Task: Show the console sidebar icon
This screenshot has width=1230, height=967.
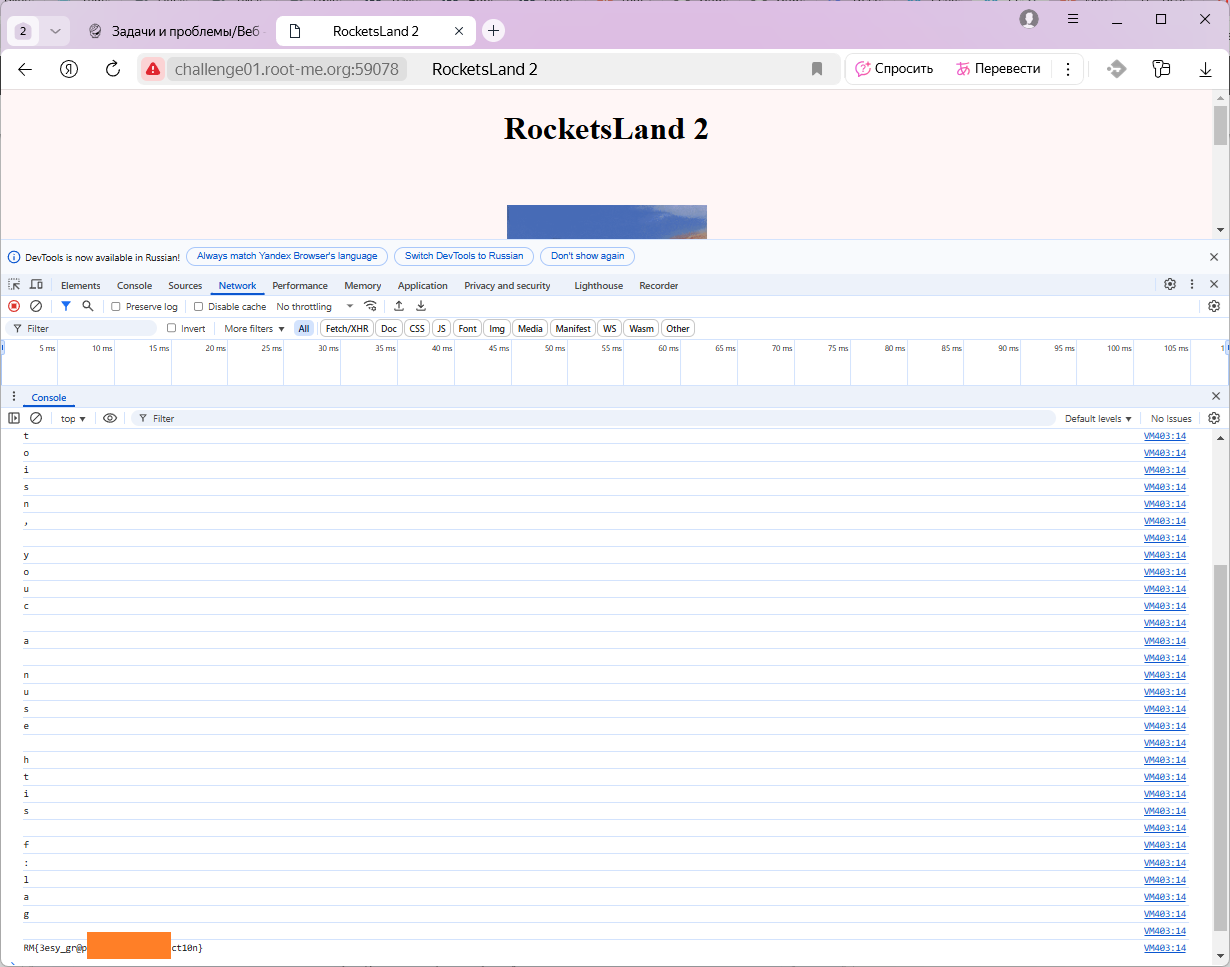Action: point(14,418)
